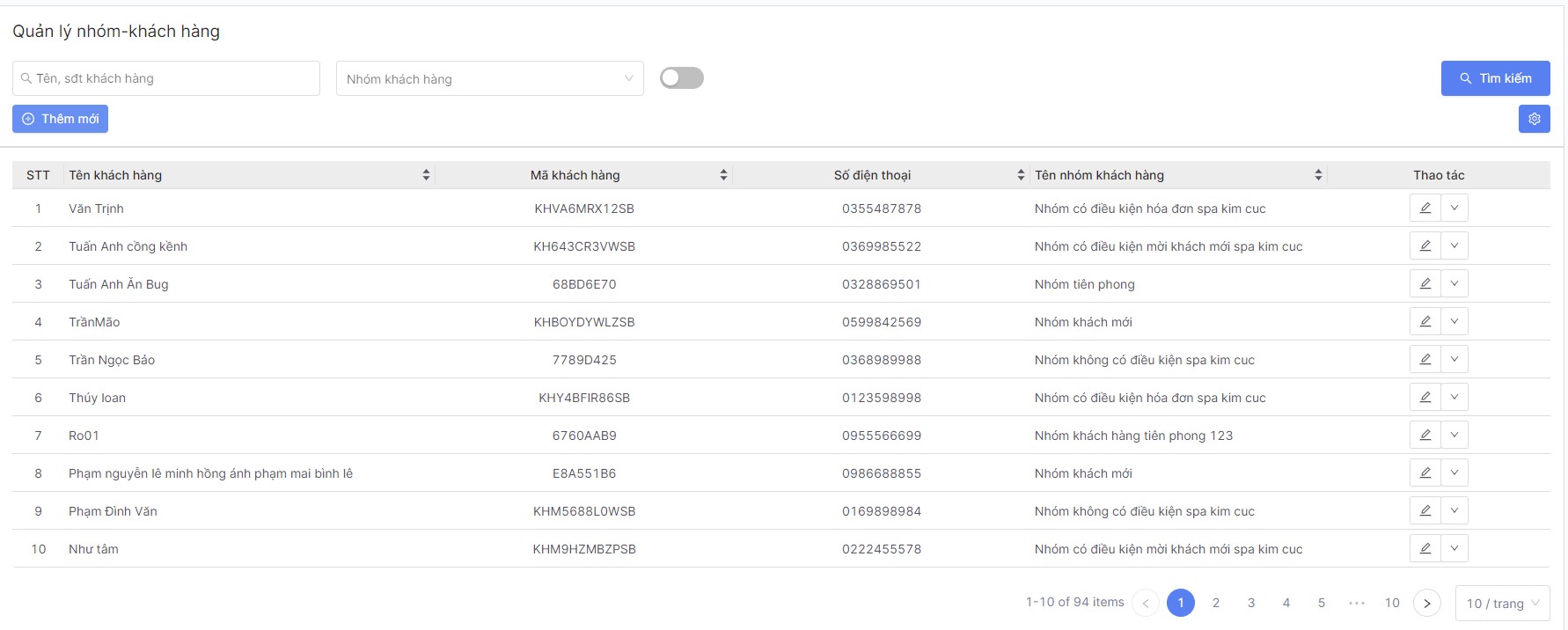
Task: Open the table settings gear icon
Action: (1534, 119)
